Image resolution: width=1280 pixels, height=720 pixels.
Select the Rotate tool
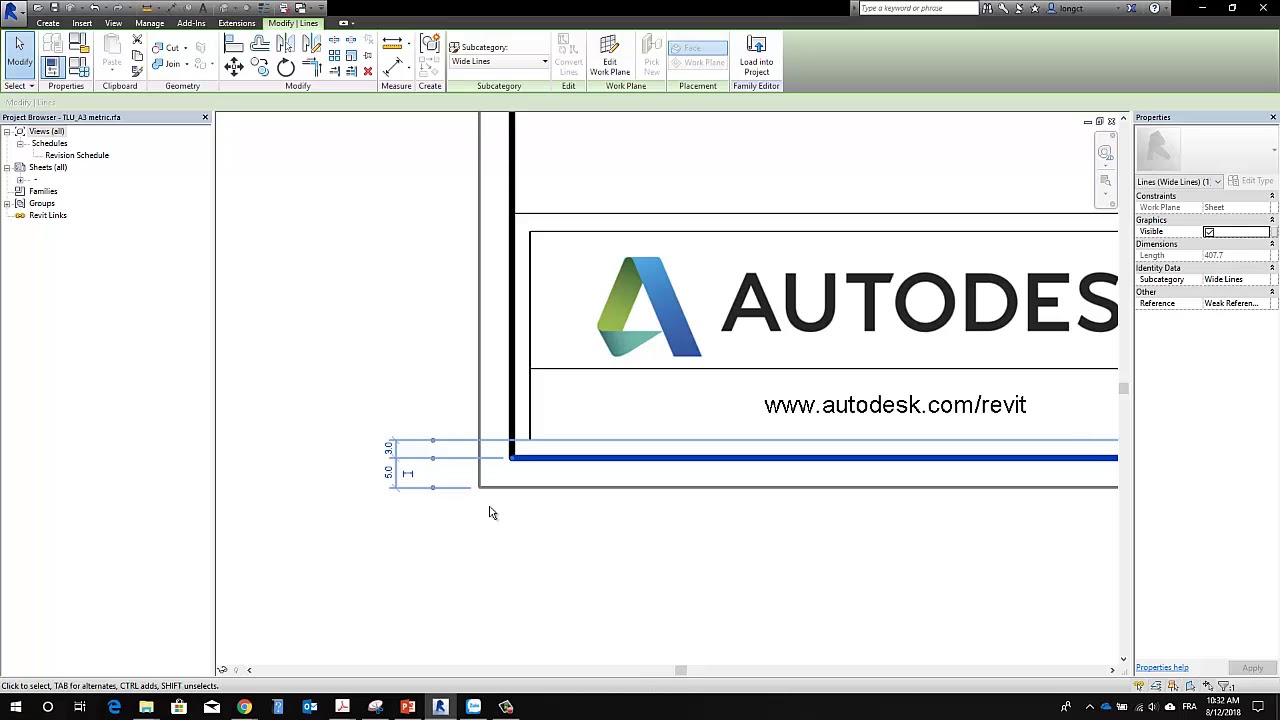click(x=285, y=67)
